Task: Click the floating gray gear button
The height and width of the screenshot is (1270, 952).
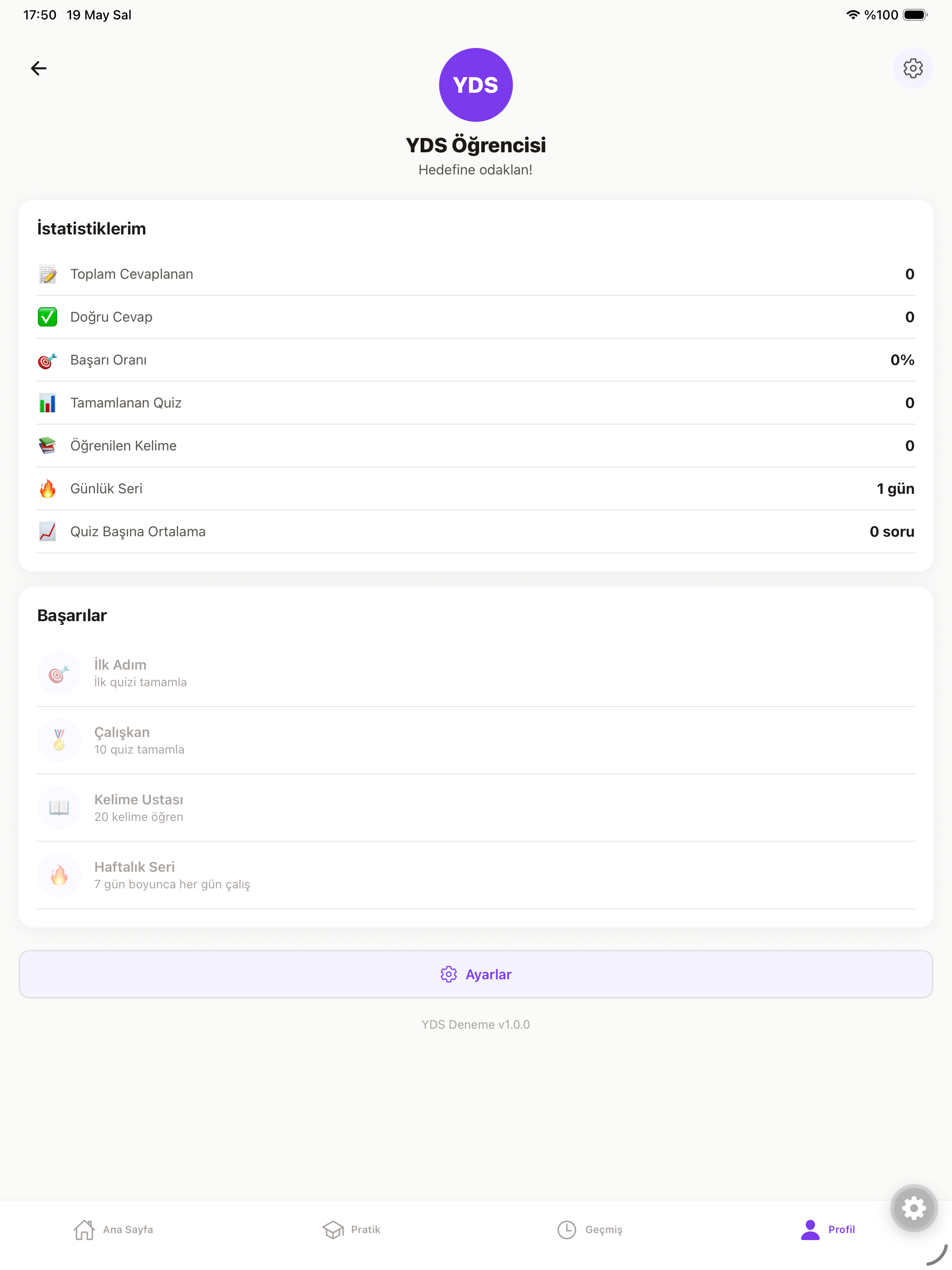Action: pos(914,1208)
